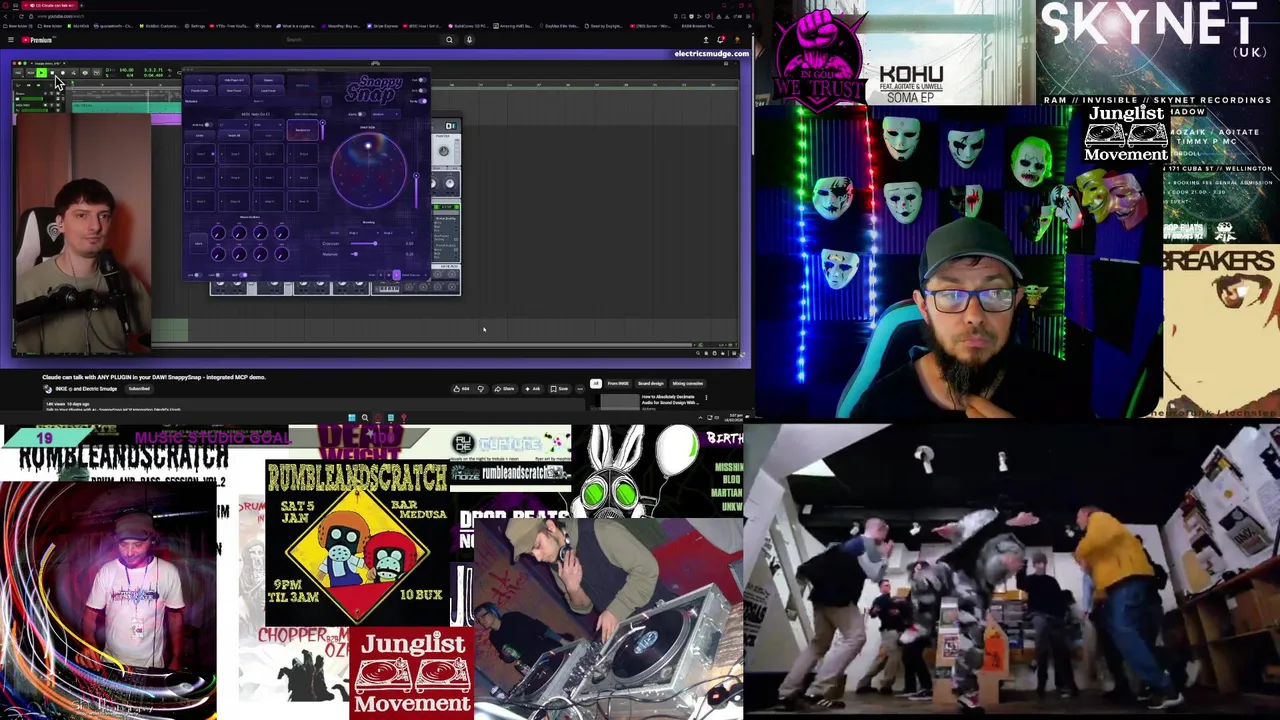
Task: Click the slider below the Crossover control
Action: point(355,254)
